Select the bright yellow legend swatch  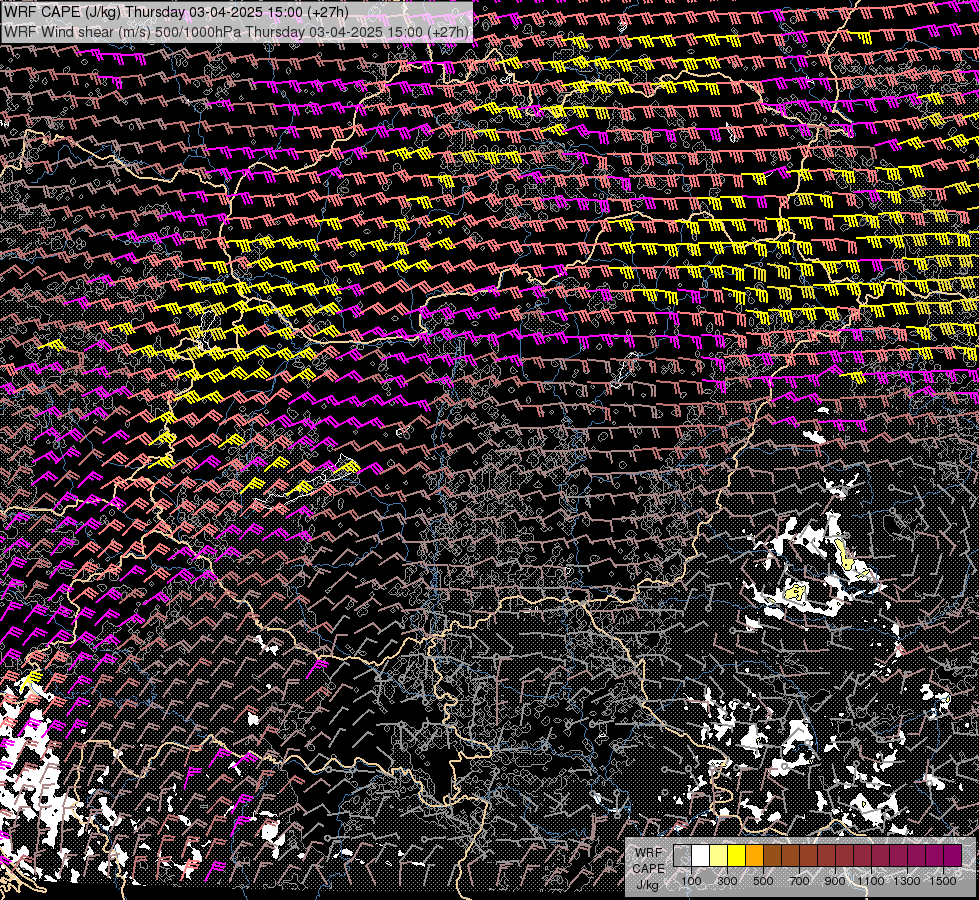coord(737,855)
